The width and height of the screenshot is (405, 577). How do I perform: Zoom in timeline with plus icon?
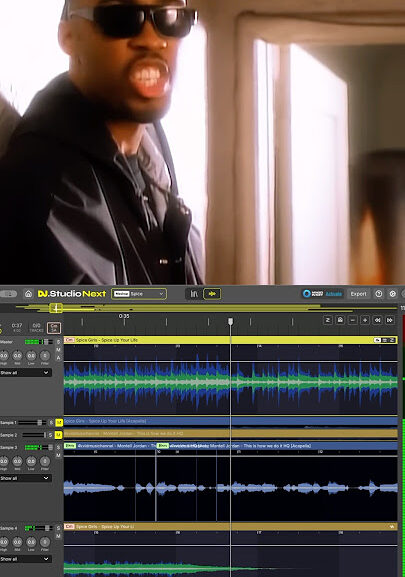[x=365, y=320]
